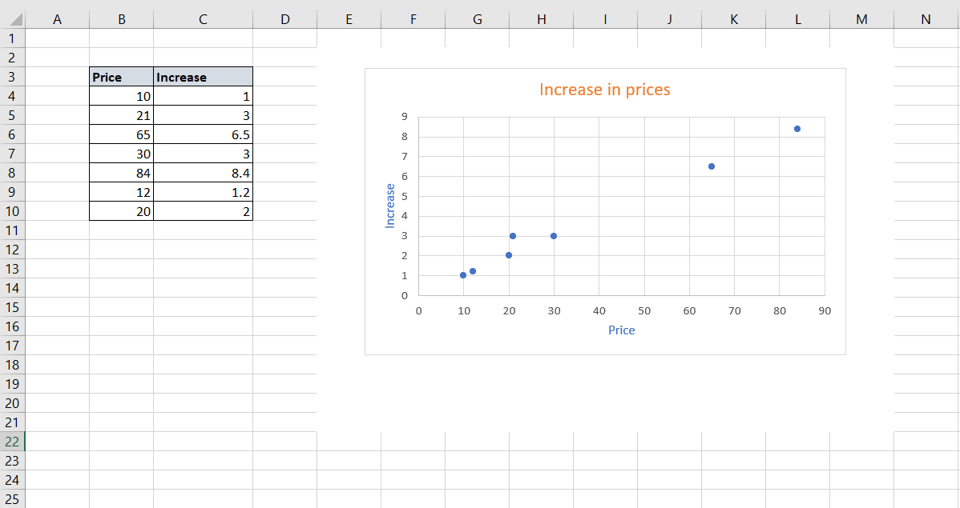Select row 1 header

coord(12,39)
